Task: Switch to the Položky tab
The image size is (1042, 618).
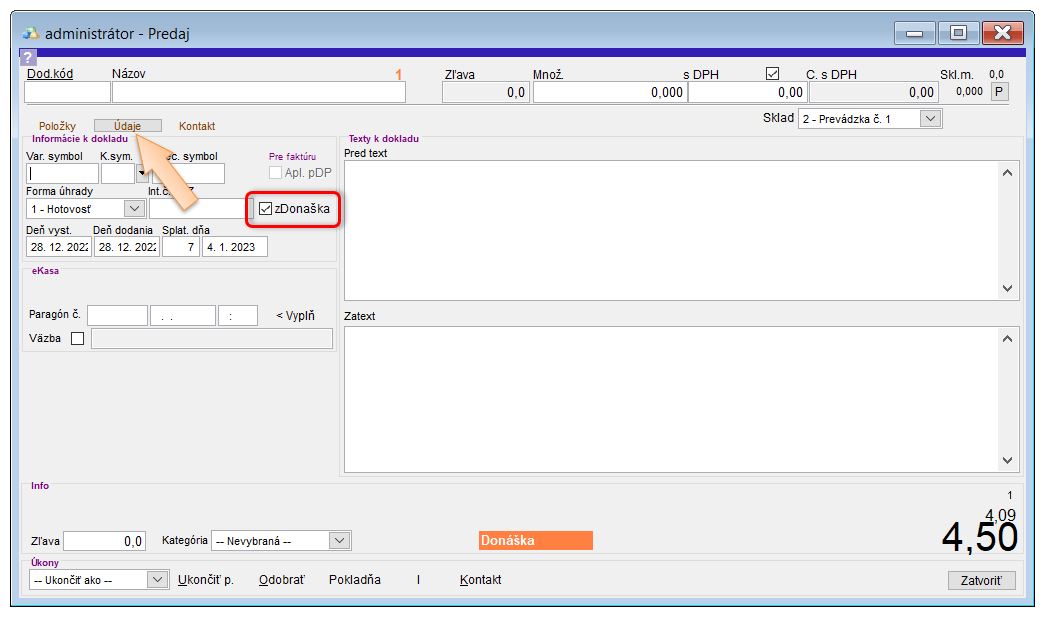Action: click(x=57, y=126)
